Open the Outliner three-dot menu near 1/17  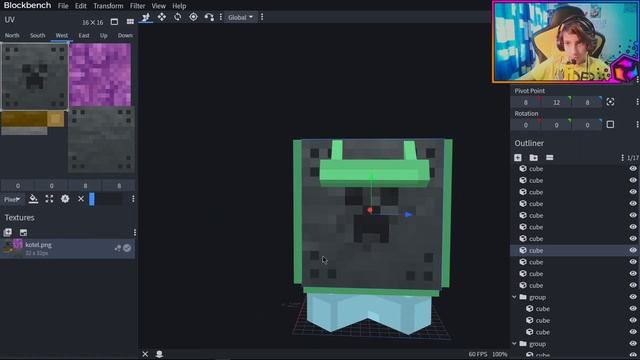[x=622, y=158]
